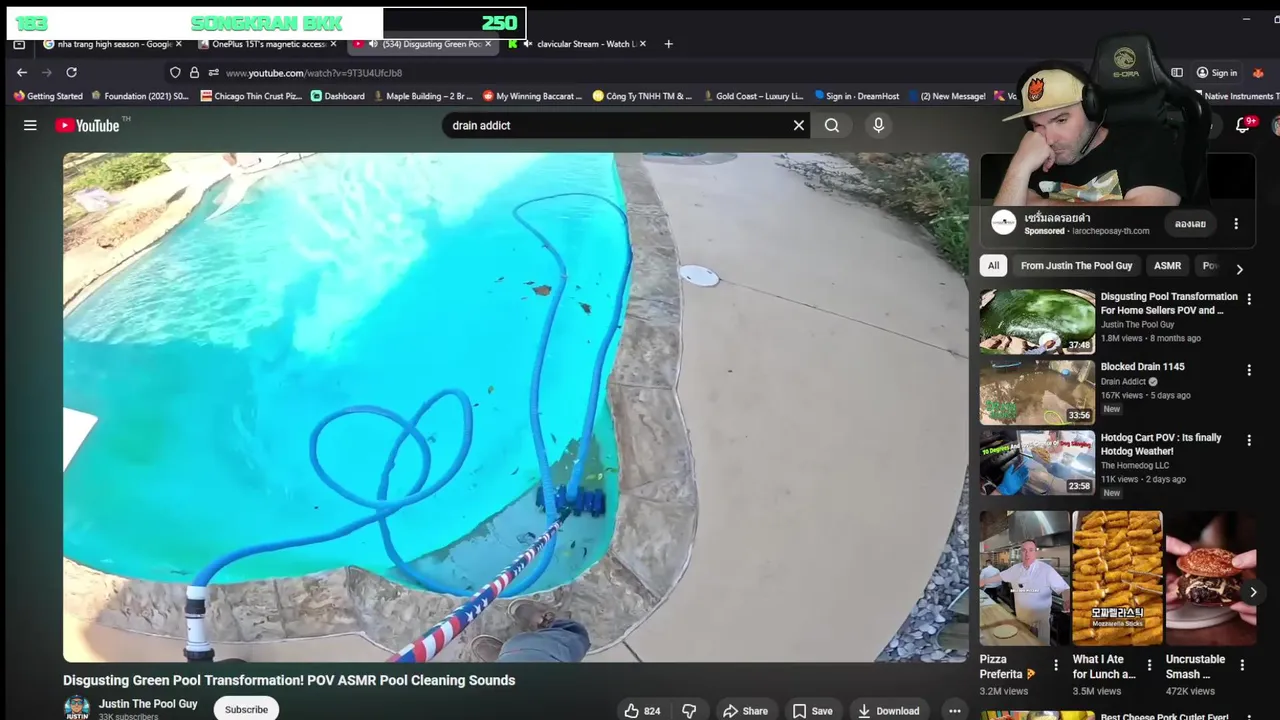Open the Pizza Preferita short
Screen dimensions: 1280x720
pos(1024,578)
